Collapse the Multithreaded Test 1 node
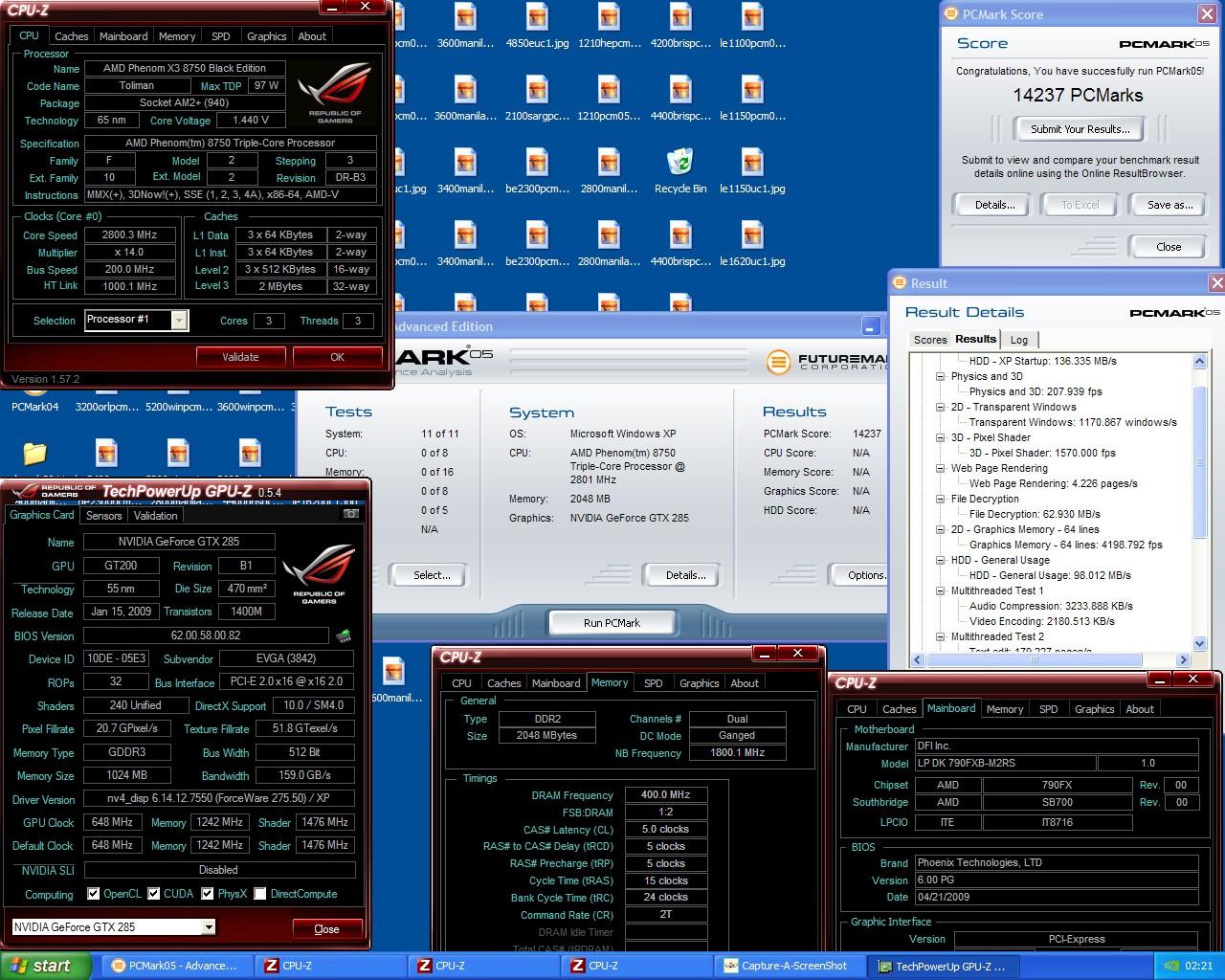This screenshot has width=1225, height=980. pyautogui.click(x=941, y=590)
